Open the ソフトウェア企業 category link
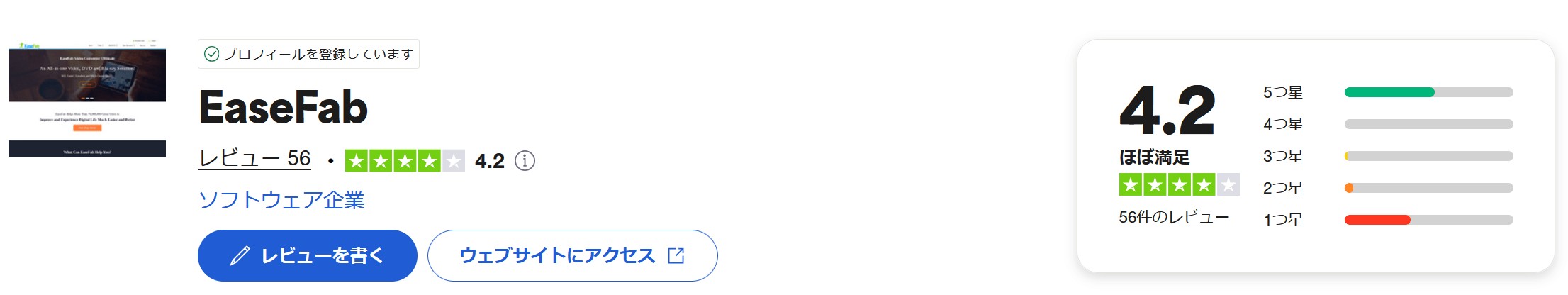 click(x=281, y=200)
